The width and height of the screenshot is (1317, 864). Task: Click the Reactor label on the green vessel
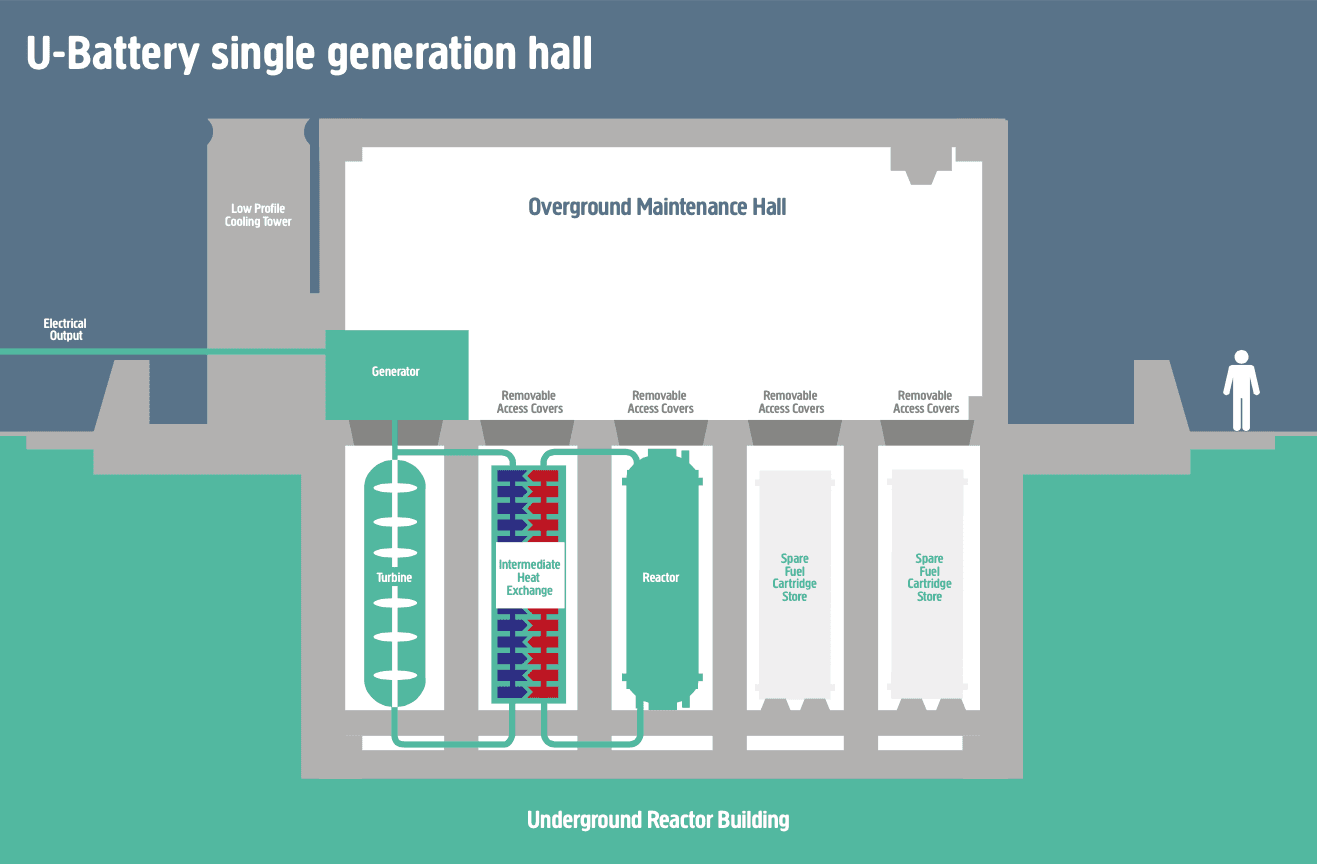pyautogui.click(x=660, y=578)
